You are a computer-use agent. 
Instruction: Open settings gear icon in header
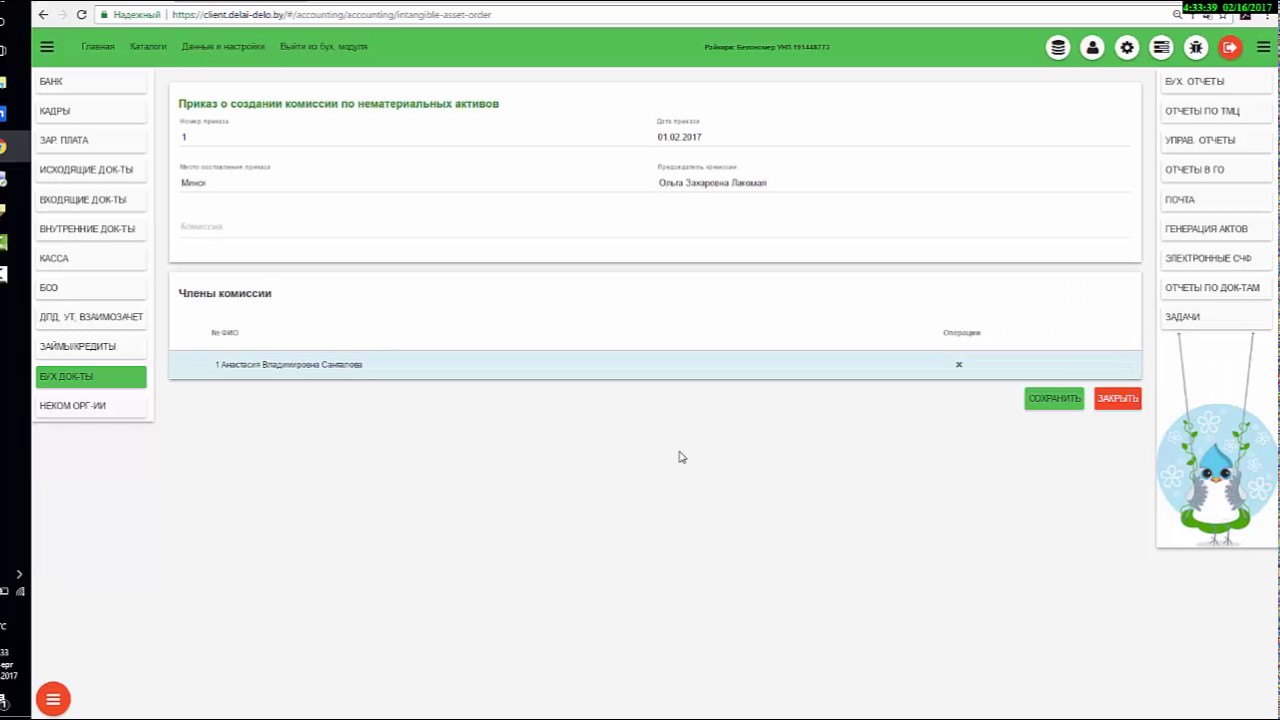click(x=1127, y=47)
